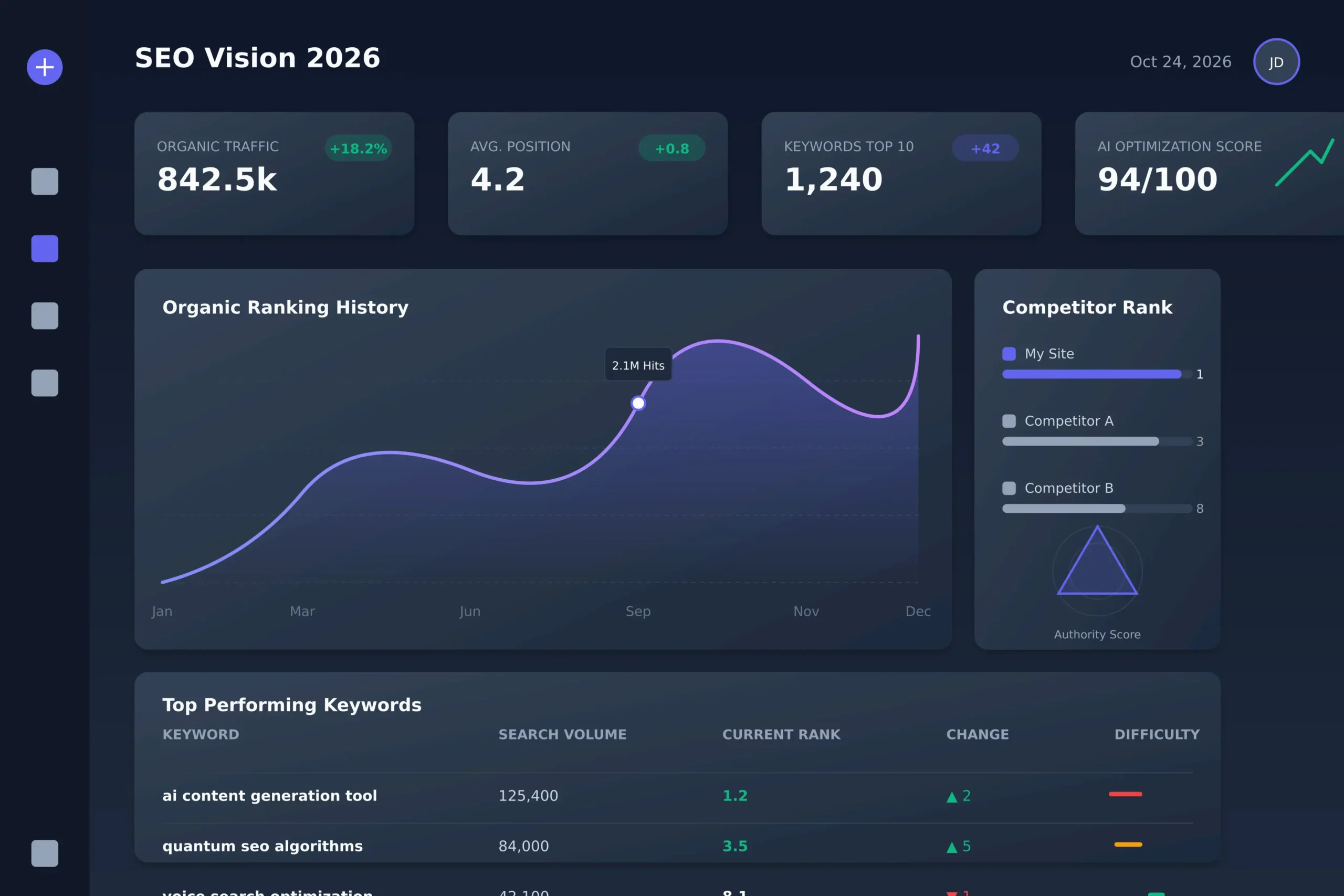This screenshot has height=896, width=1344.
Task: Click the +42 keywords badge
Action: coord(985,148)
